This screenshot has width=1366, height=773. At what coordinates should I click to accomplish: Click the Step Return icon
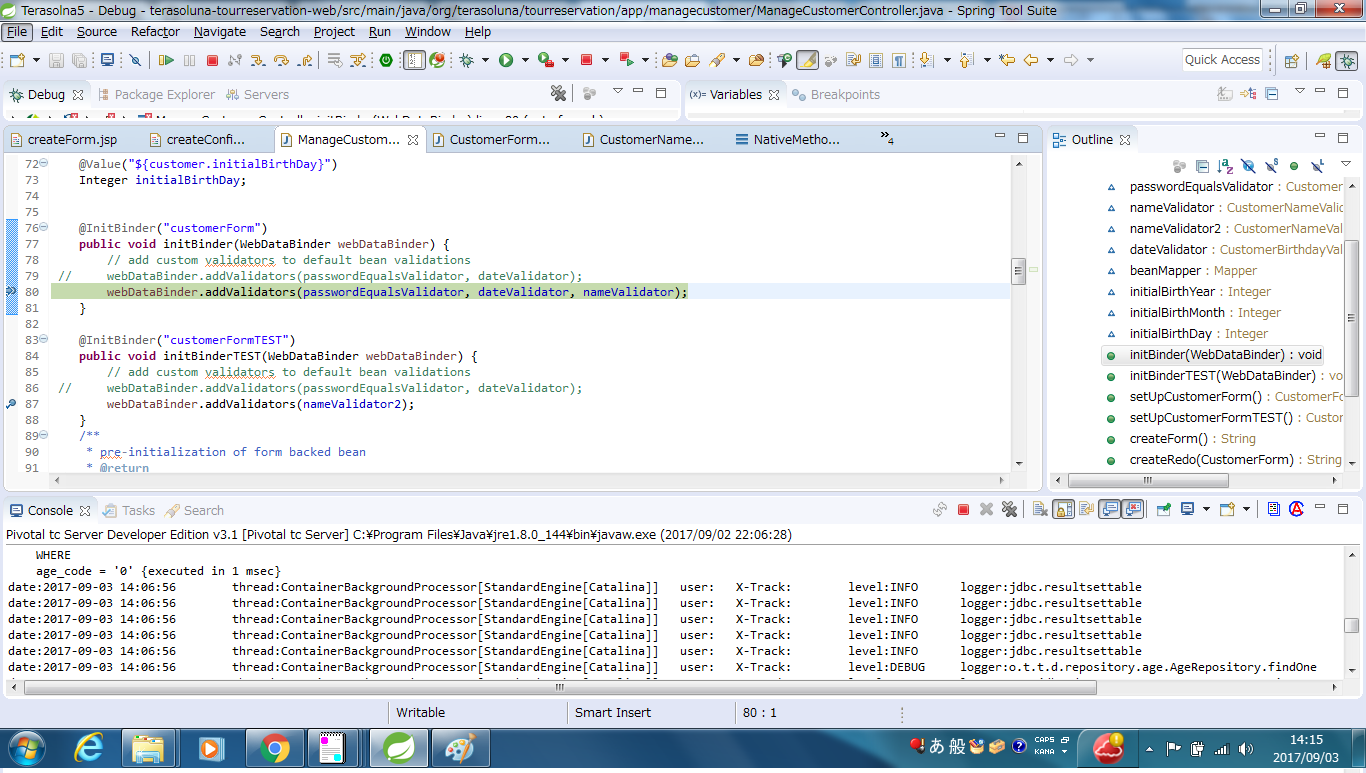(305, 60)
